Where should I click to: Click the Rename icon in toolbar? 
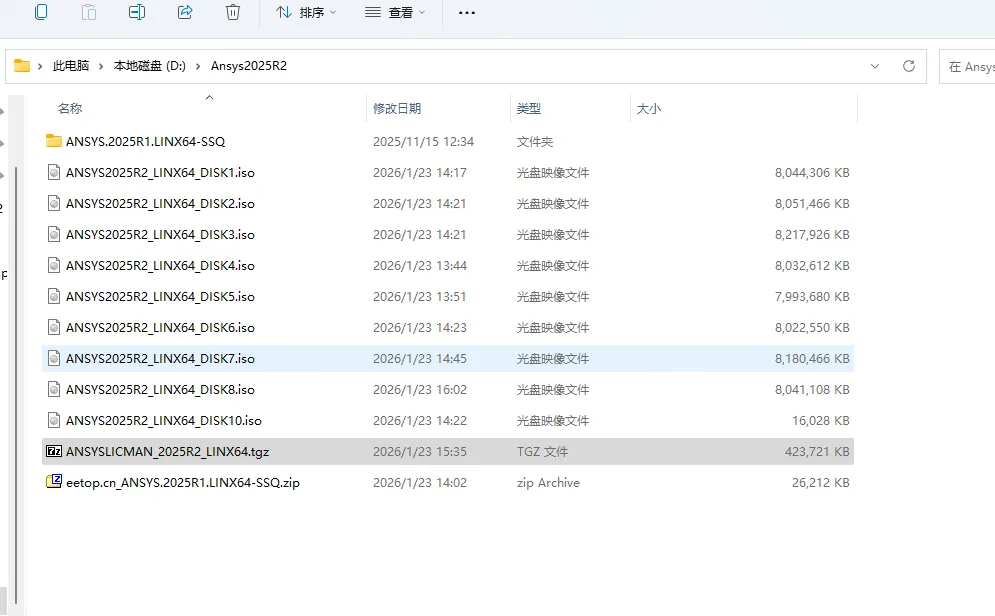click(x=137, y=12)
